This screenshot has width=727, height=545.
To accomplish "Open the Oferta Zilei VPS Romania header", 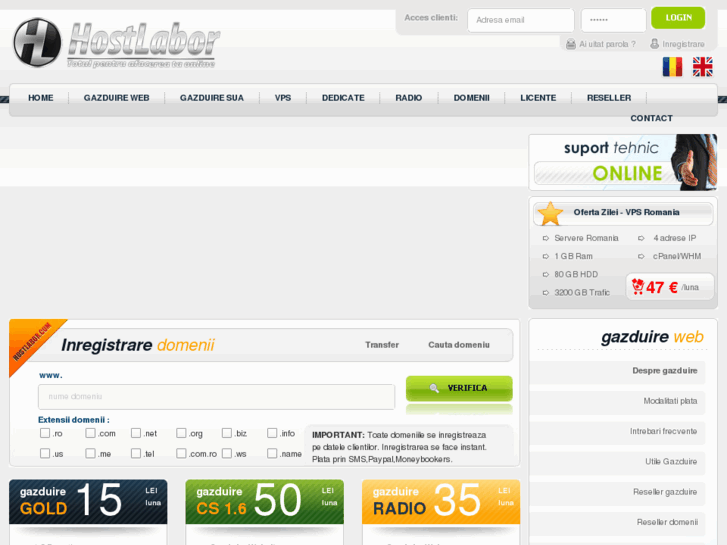I will click(623, 213).
